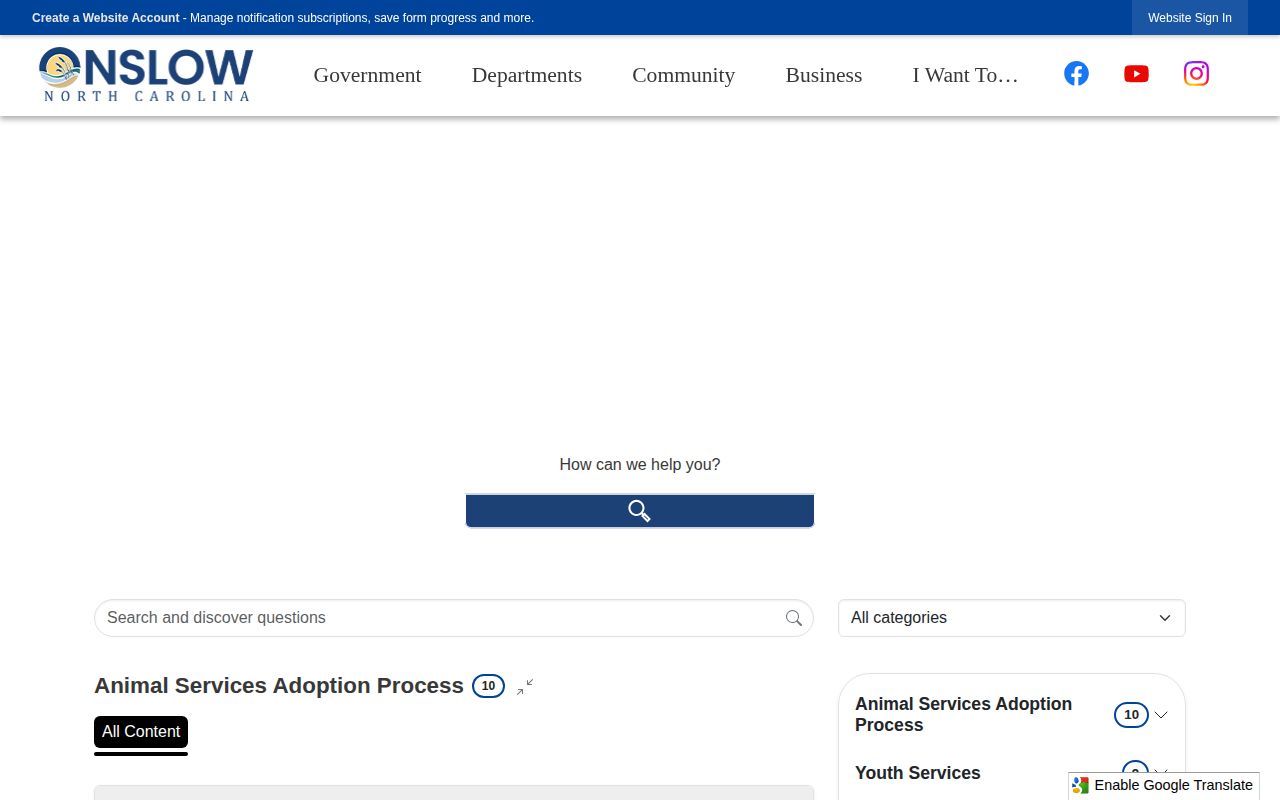The width and height of the screenshot is (1280, 800).
Task: Open the I Want To… menu
Action: tap(965, 75)
